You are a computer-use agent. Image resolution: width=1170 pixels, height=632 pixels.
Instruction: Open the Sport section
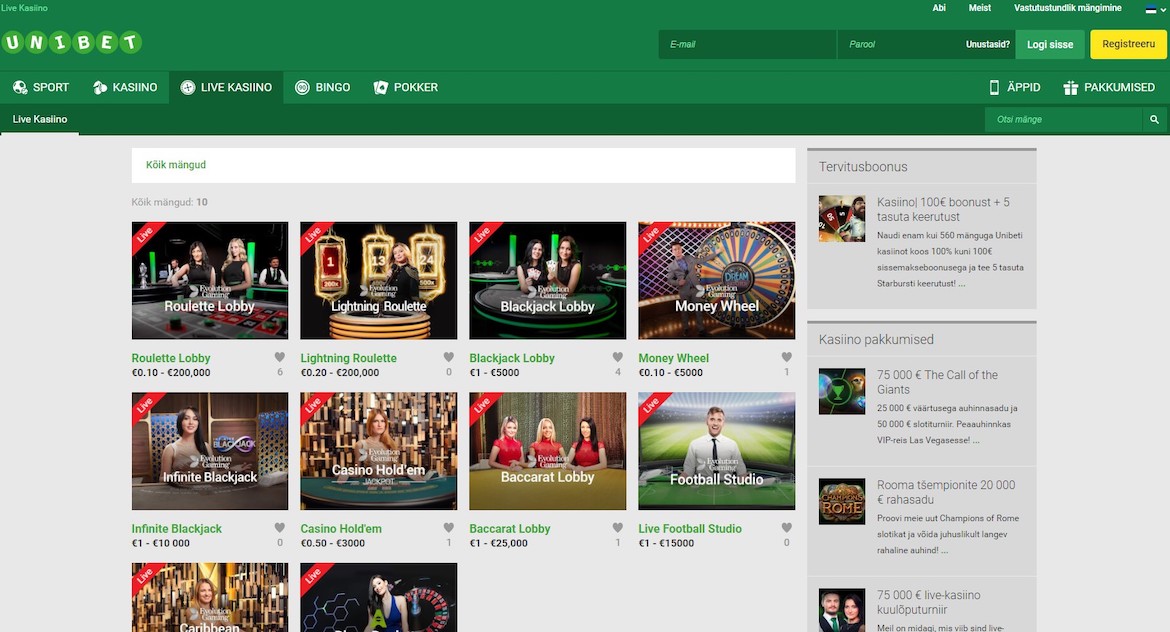tap(41, 87)
